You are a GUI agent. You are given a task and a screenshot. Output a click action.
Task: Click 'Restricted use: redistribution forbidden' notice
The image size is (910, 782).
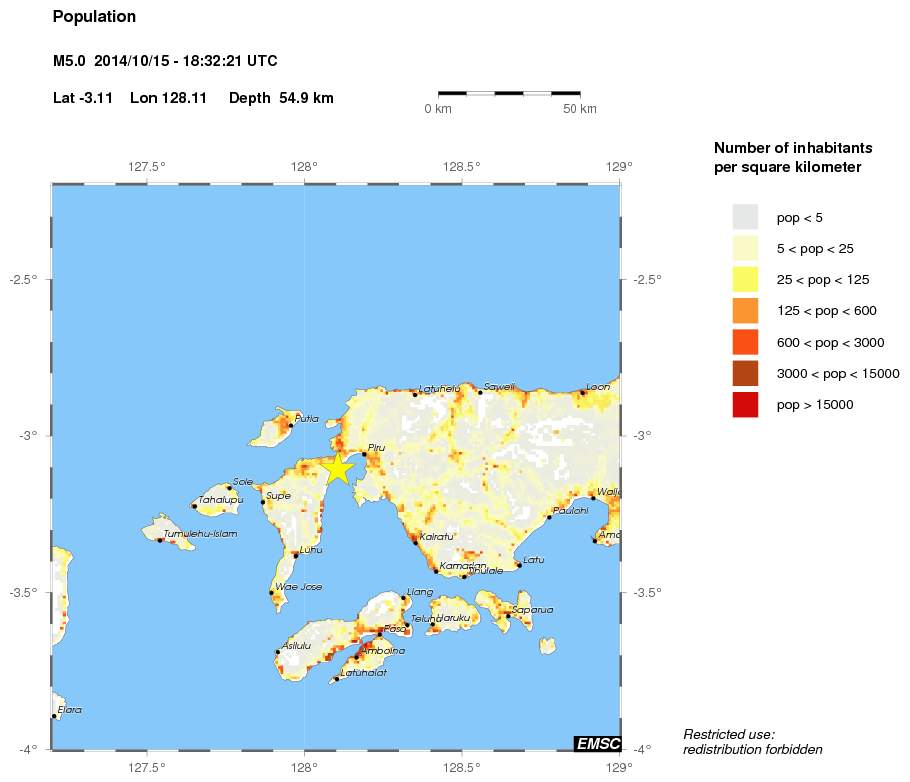click(x=752, y=742)
